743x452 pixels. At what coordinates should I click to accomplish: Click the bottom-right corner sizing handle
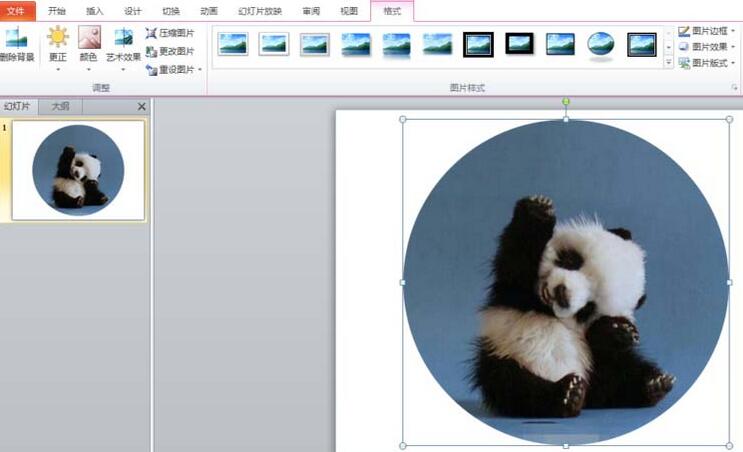(x=729, y=445)
